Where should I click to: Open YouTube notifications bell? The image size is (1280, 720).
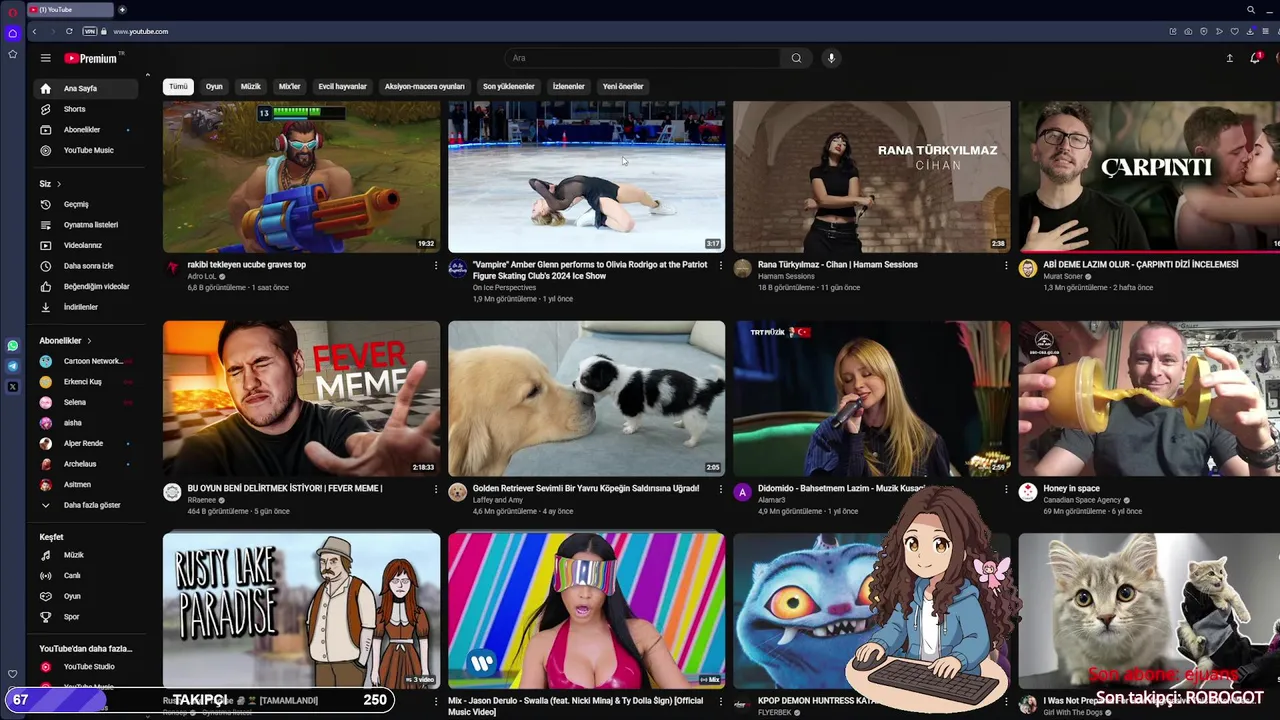(x=1255, y=58)
